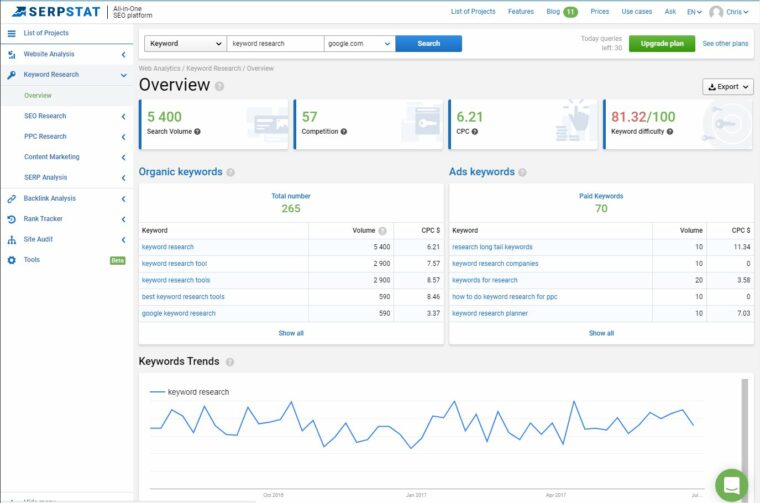The image size is (760, 503).
Task: Click Show all under Ads keywords
Action: [x=601, y=333]
